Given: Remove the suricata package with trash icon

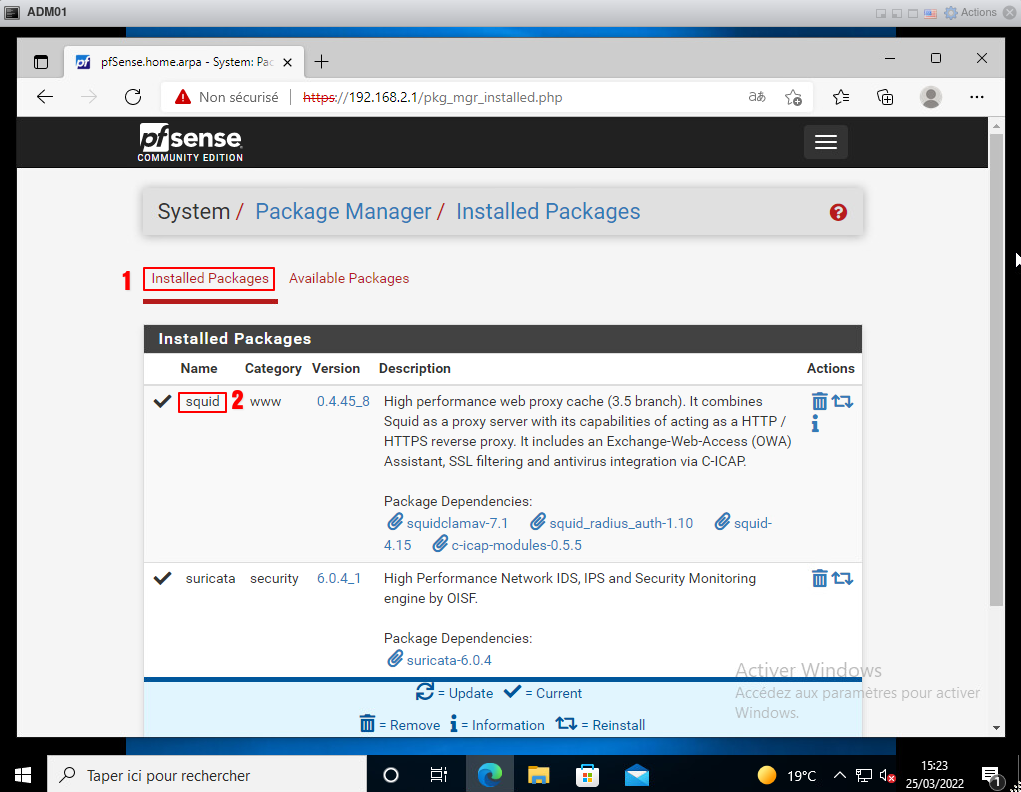Looking at the screenshot, I should point(819,578).
